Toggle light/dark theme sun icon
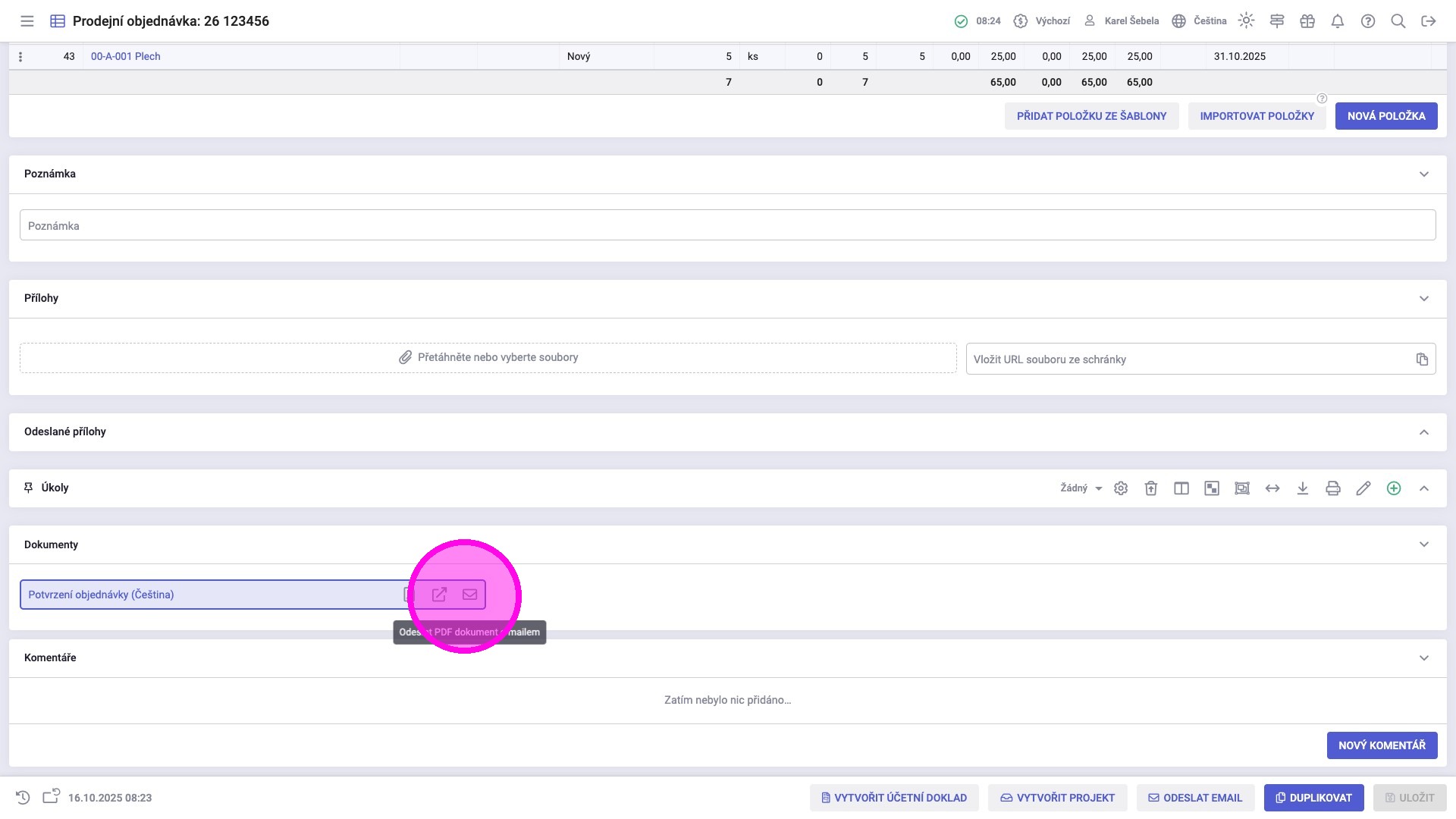Viewport: 1456px width, 819px height. pos(1246,21)
